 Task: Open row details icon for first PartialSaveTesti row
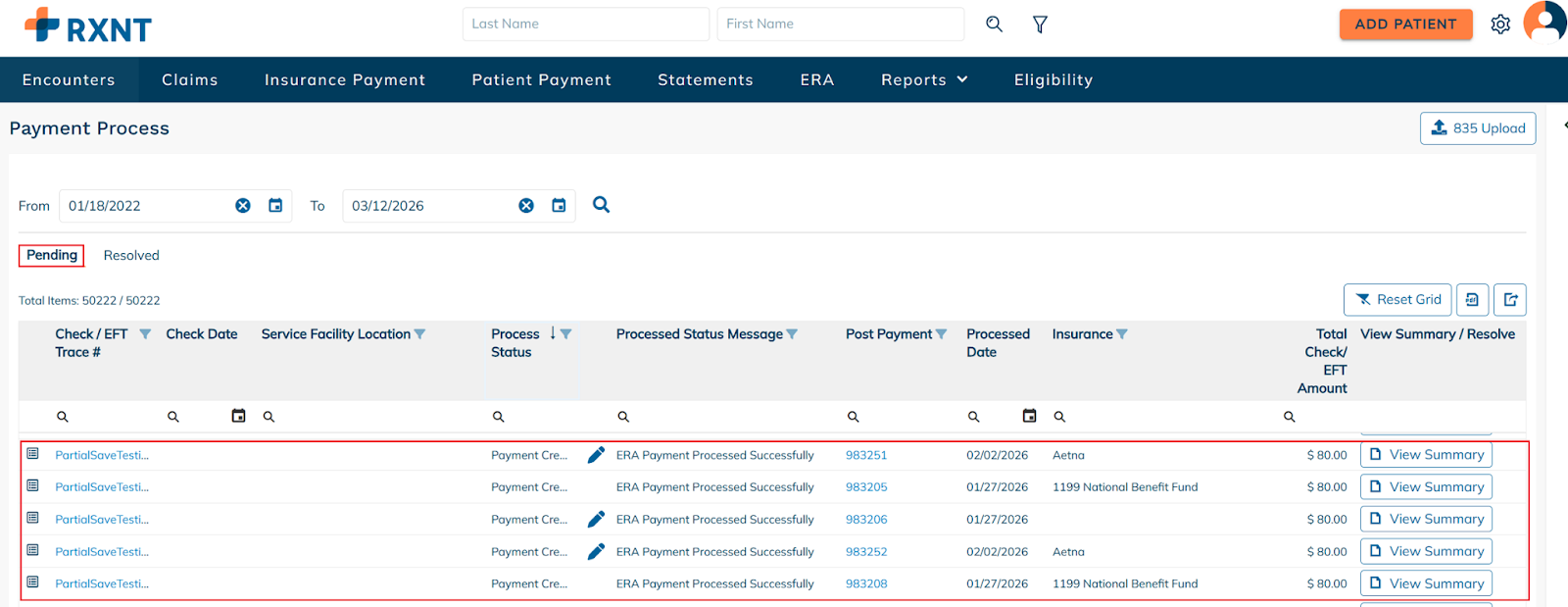[x=32, y=454]
